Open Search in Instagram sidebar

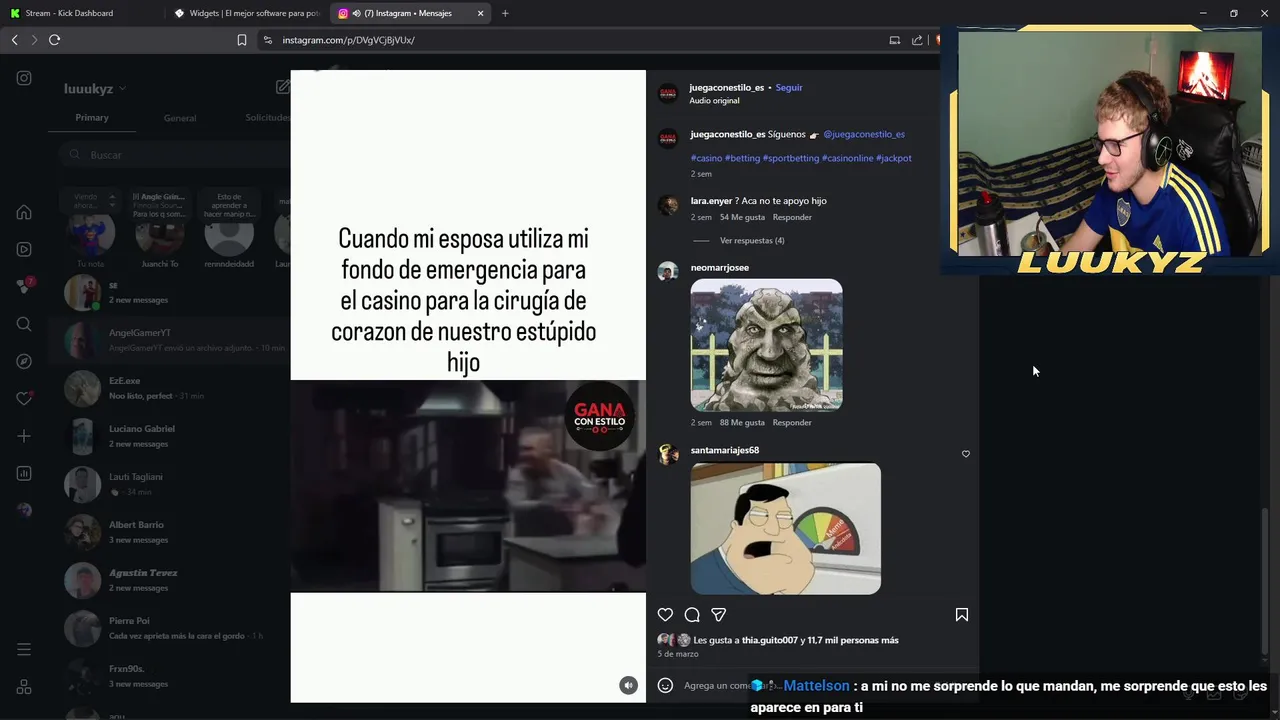(x=24, y=324)
